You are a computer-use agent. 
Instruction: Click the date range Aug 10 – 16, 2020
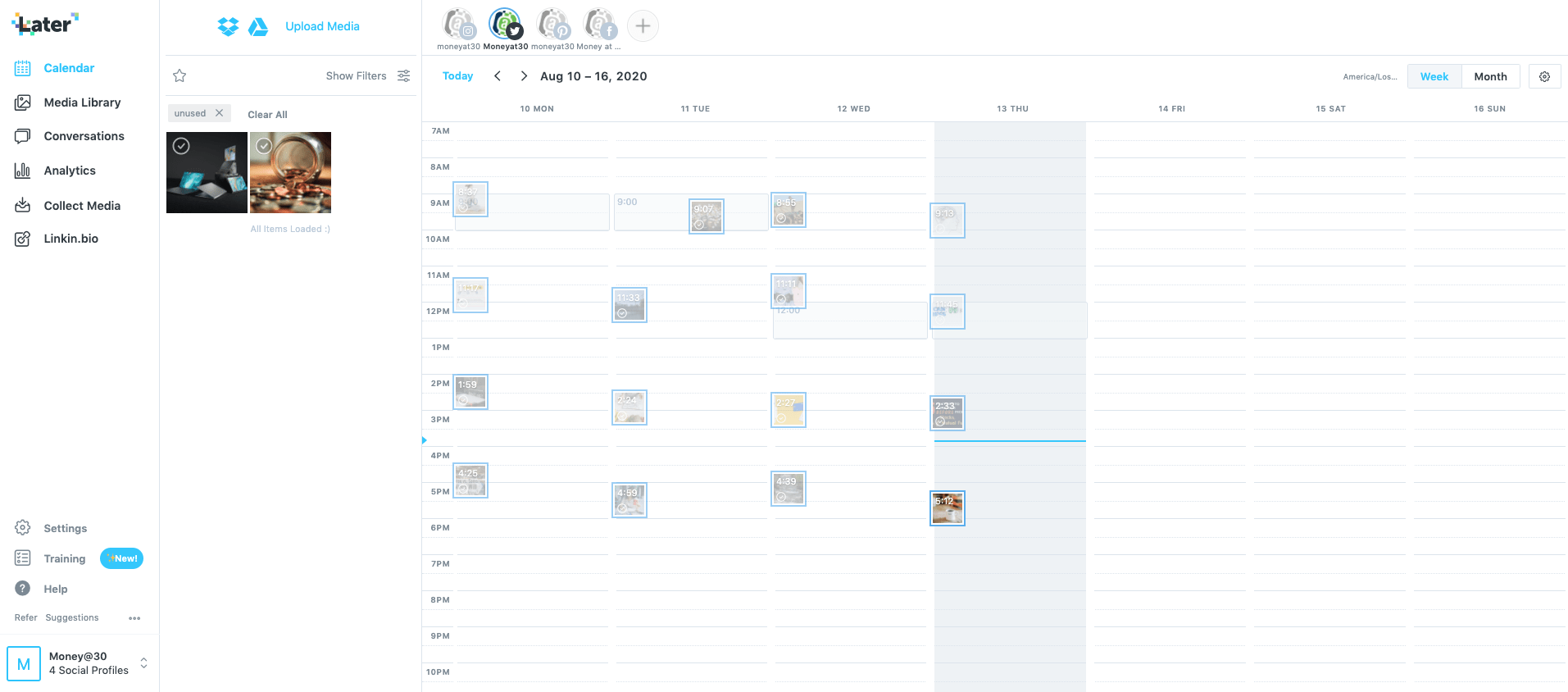click(x=593, y=76)
